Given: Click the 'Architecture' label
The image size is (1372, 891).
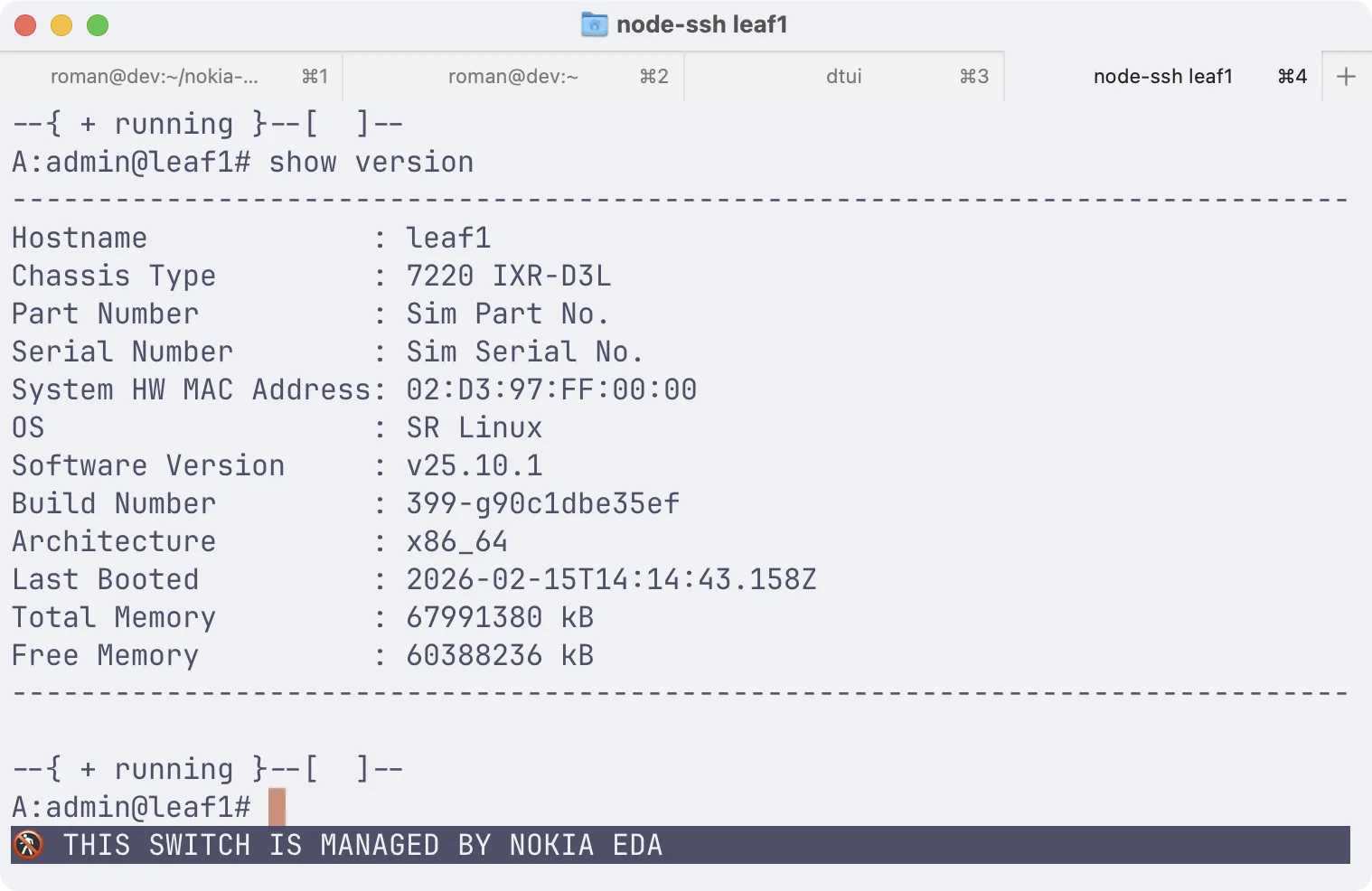Looking at the screenshot, I should [x=114, y=541].
